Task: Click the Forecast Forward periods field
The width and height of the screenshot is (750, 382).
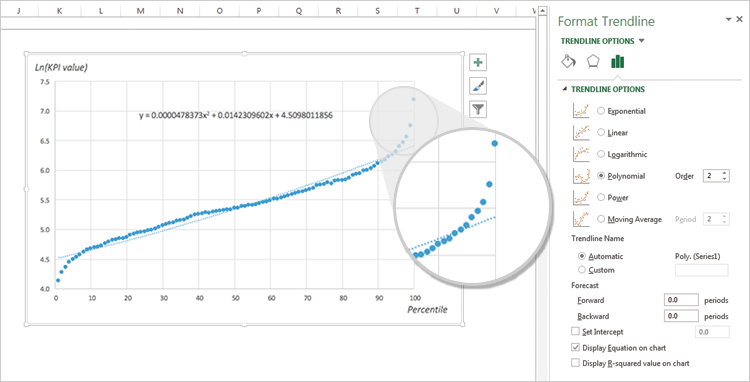Action: 682,300
